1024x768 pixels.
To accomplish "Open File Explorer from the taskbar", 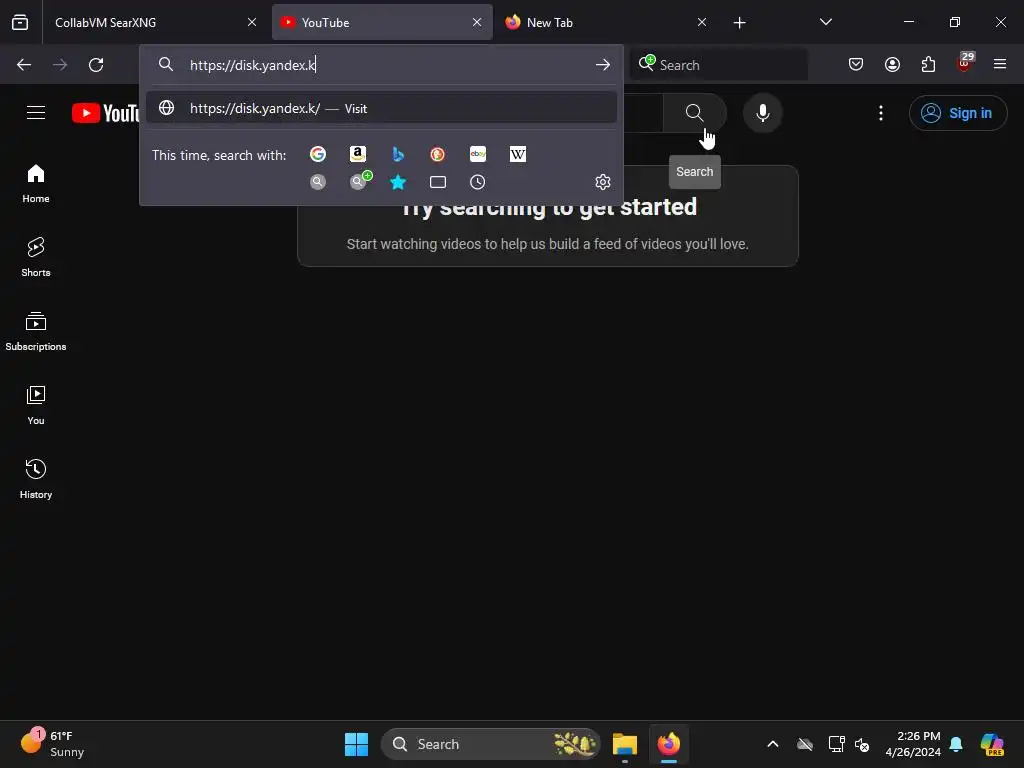I will click(625, 744).
